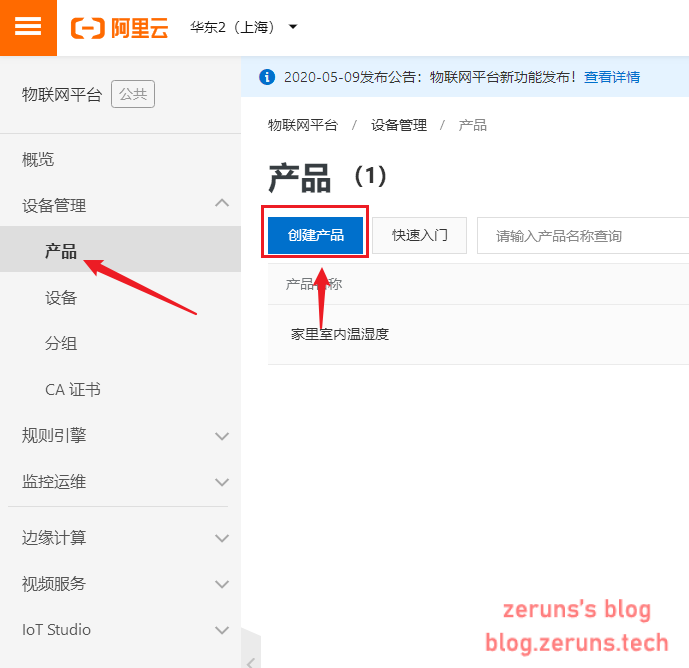Image resolution: width=689 pixels, height=668 pixels.
Task: Click the 创建产品 button
Action: pyautogui.click(x=316, y=235)
